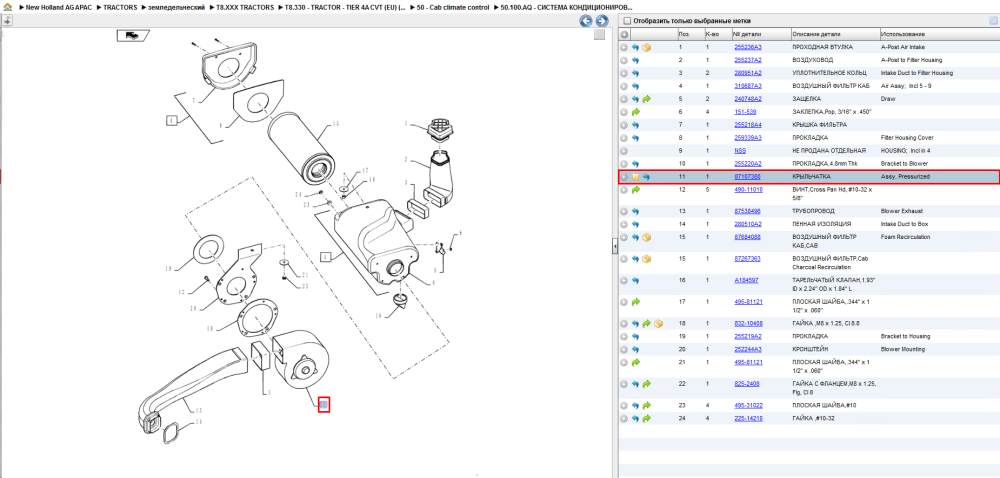Go to previous diagram with back arrow
This screenshot has height=478, width=1000.
coord(585,21)
